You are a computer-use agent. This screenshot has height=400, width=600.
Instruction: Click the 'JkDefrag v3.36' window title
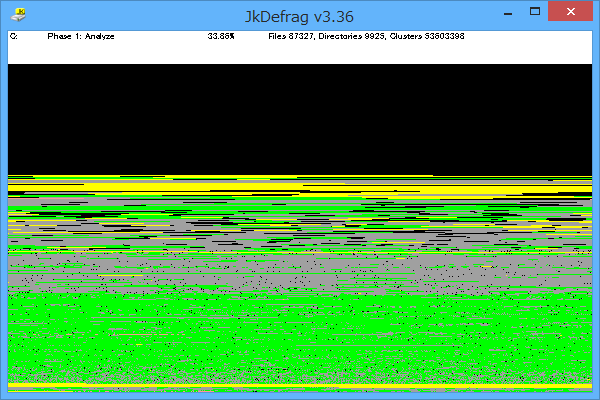pyautogui.click(x=299, y=17)
